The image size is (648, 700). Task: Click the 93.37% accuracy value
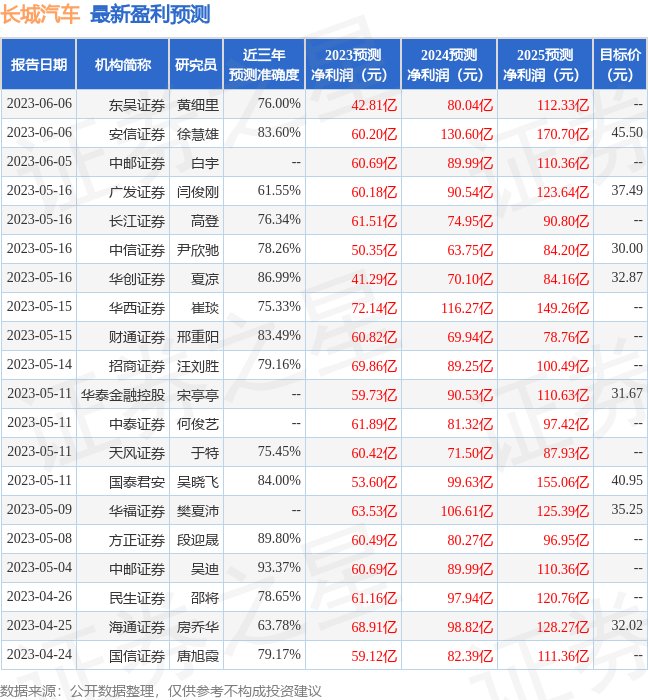pyautogui.click(x=279, y=567)
